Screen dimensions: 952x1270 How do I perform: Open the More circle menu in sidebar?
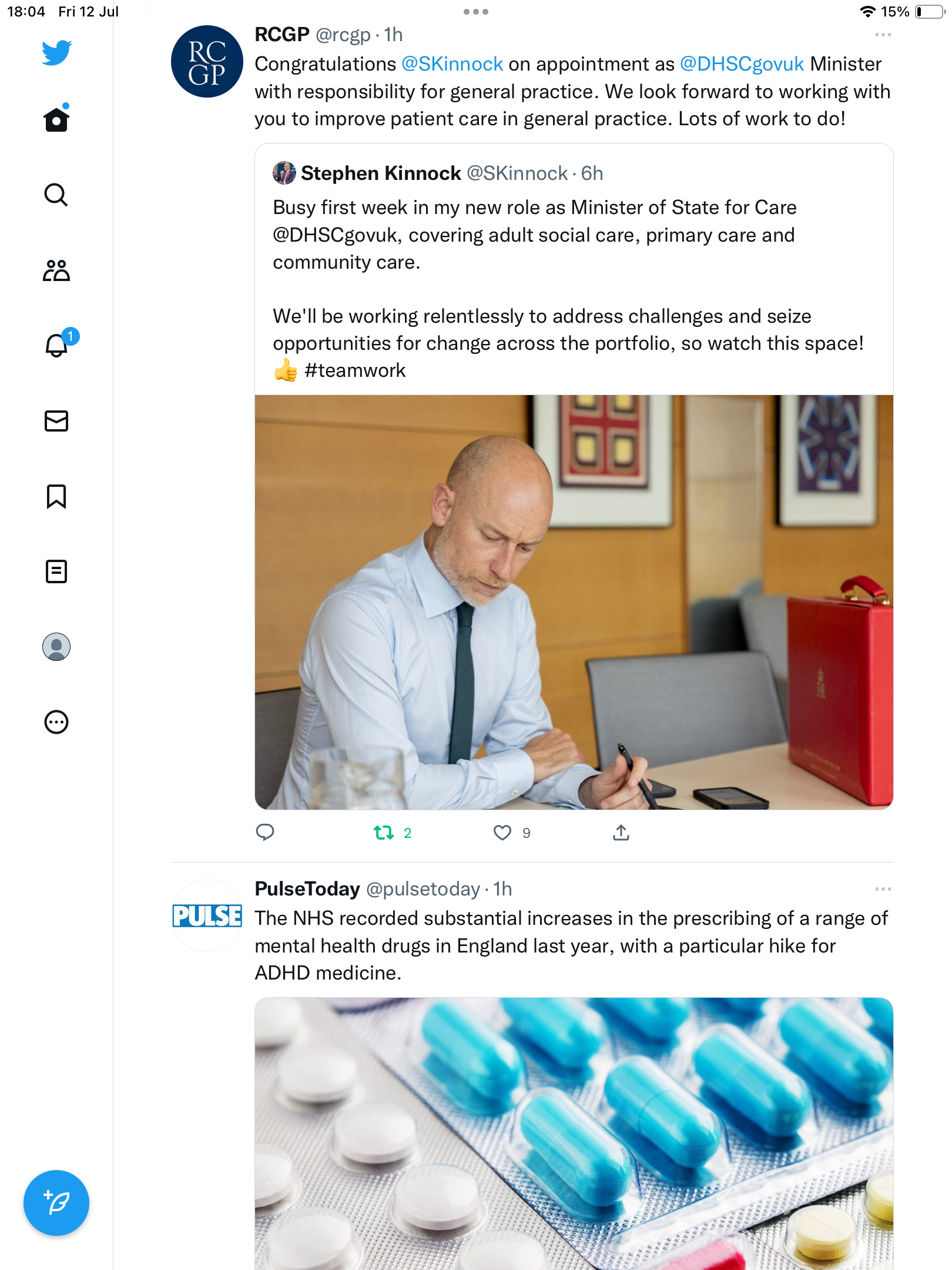56,722
